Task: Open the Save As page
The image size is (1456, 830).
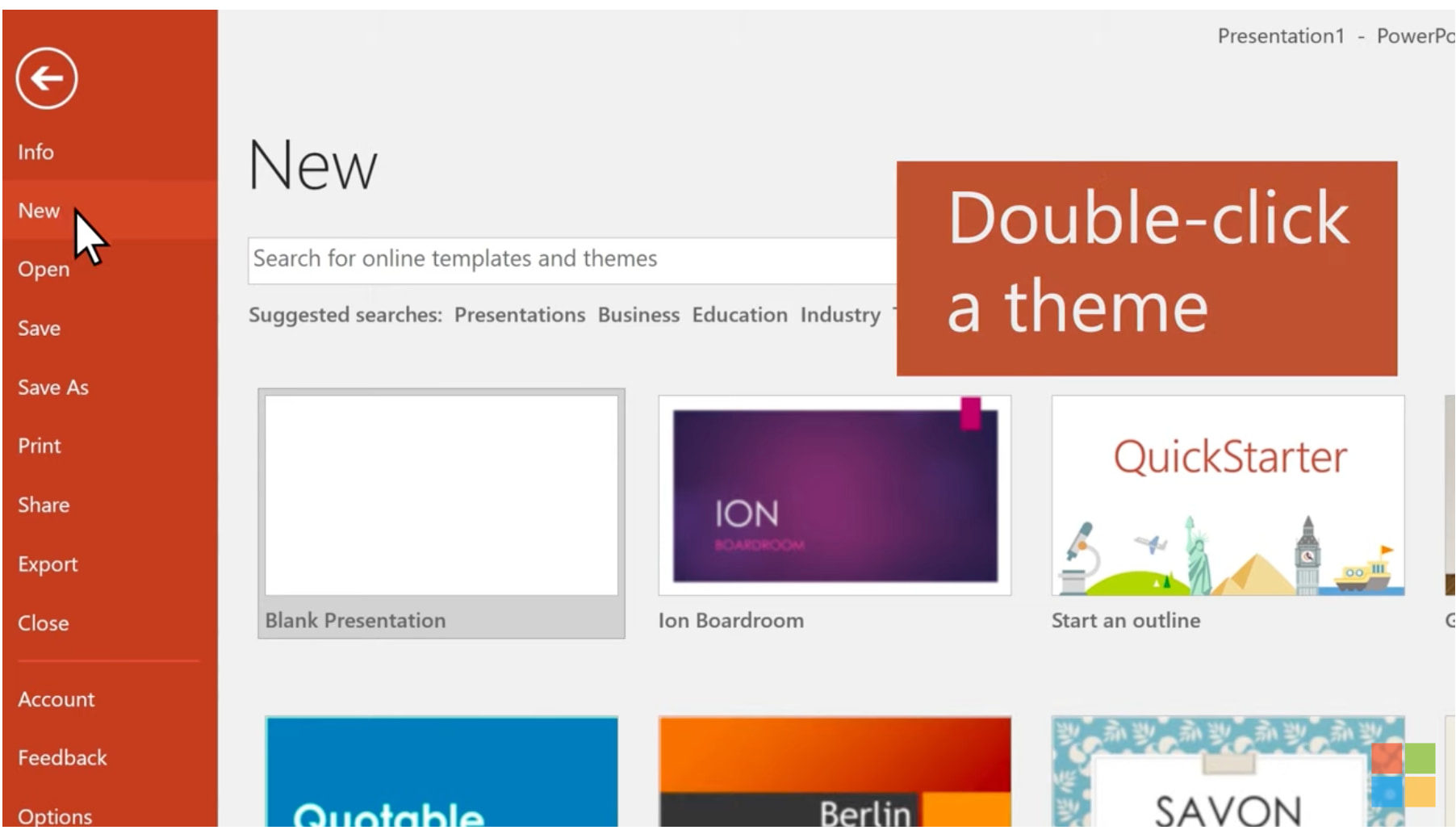Action: (53, 388)
